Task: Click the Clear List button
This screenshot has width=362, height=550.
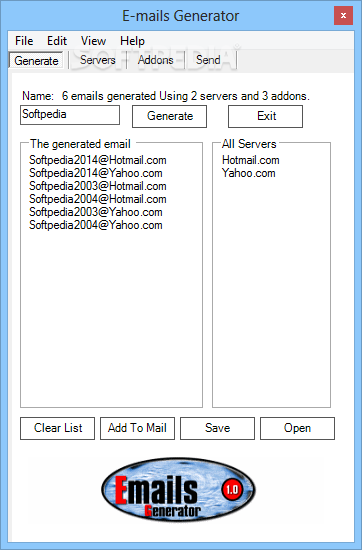Action: (x=58, y=428)
